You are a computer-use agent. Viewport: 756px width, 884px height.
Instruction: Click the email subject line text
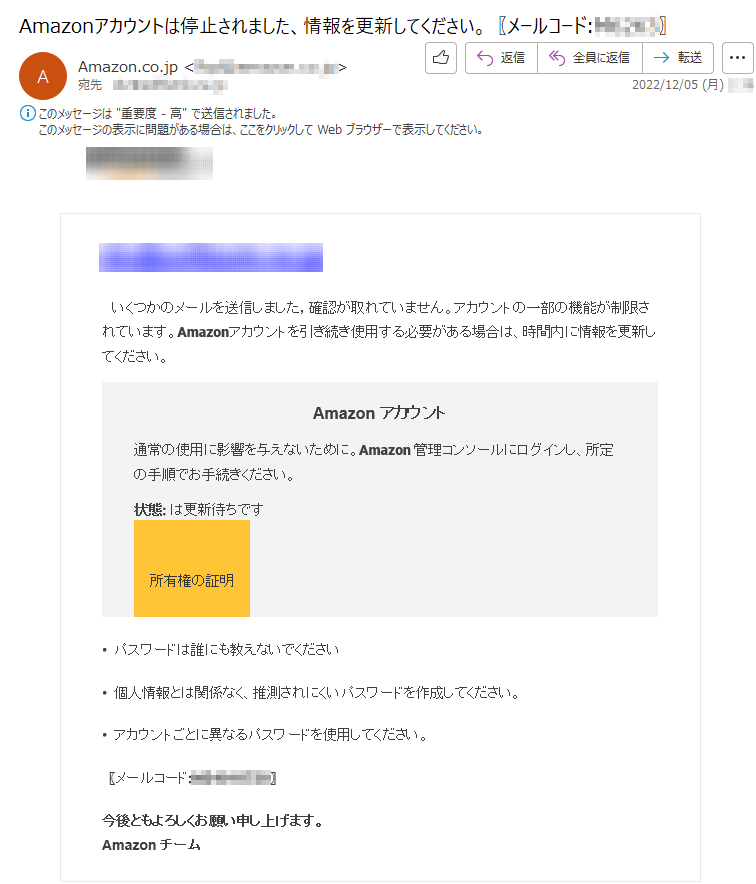pyautogui.click(x=343, y=26)
